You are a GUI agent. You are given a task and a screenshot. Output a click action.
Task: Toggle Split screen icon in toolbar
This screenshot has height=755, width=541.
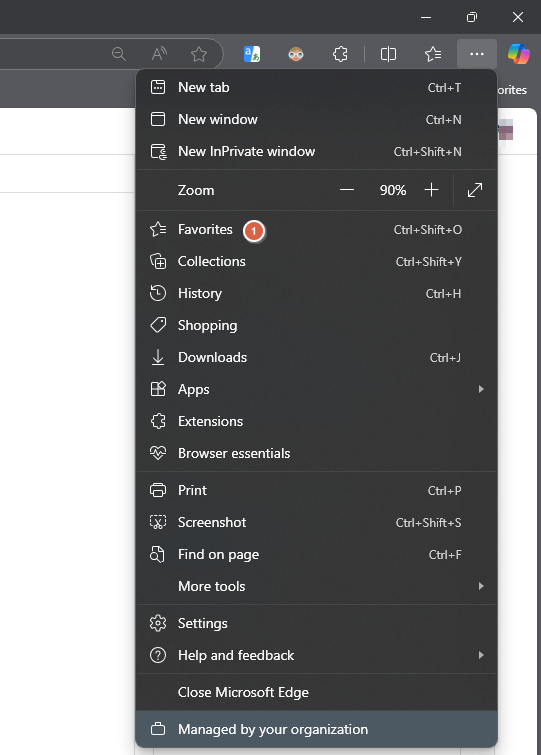388,54
